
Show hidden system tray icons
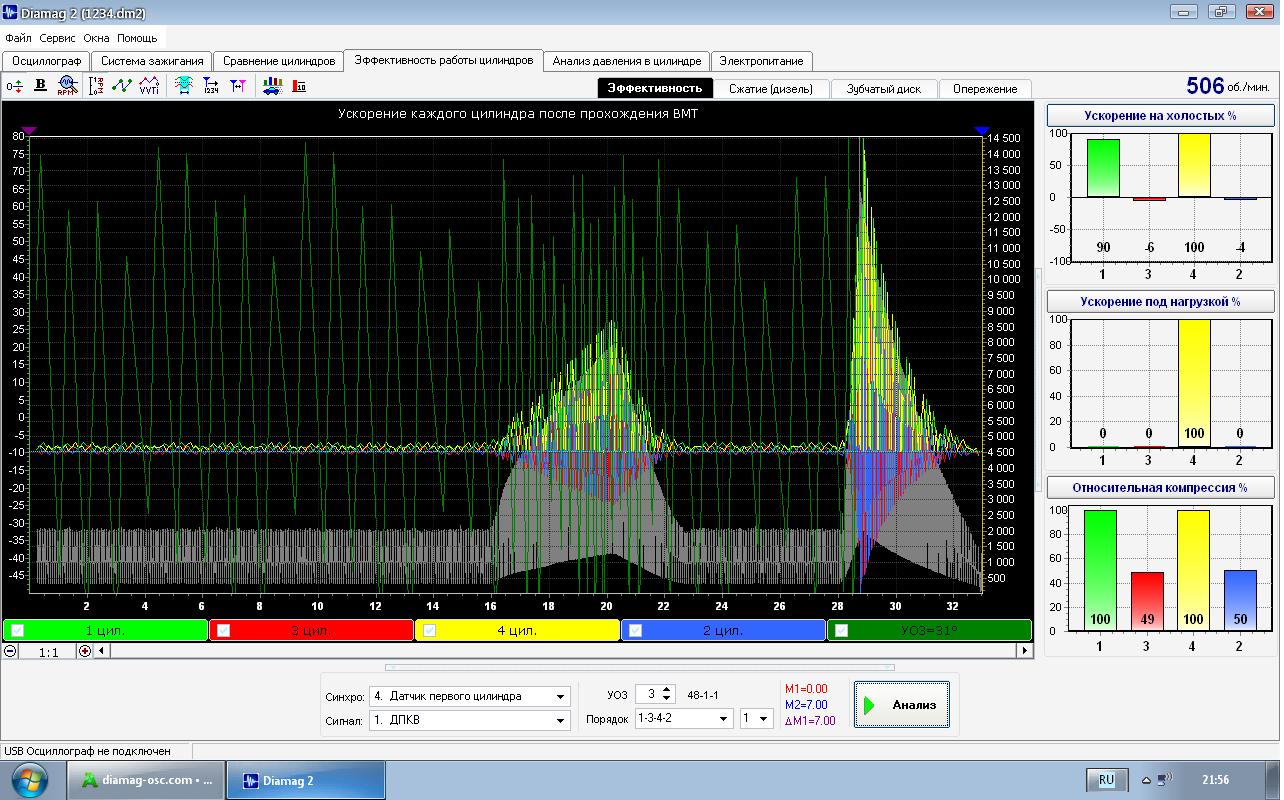1147,780
